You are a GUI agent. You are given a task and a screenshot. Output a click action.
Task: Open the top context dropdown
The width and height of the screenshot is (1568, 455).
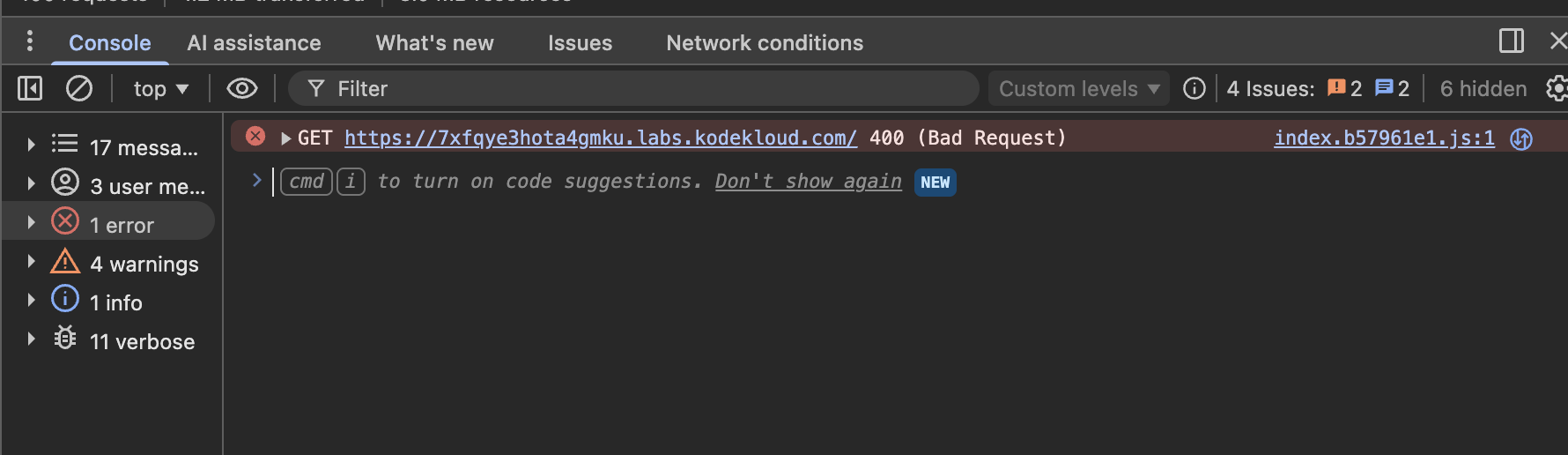(160, 88)
